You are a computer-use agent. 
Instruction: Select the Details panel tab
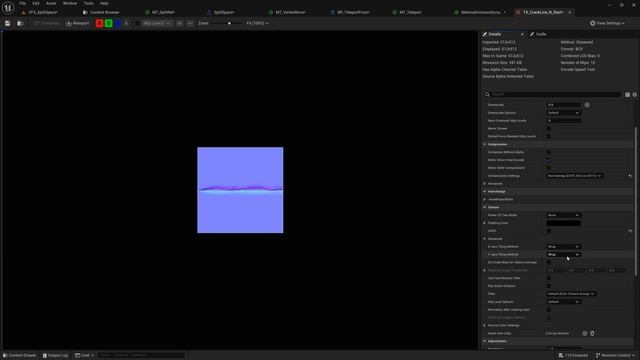494,34
